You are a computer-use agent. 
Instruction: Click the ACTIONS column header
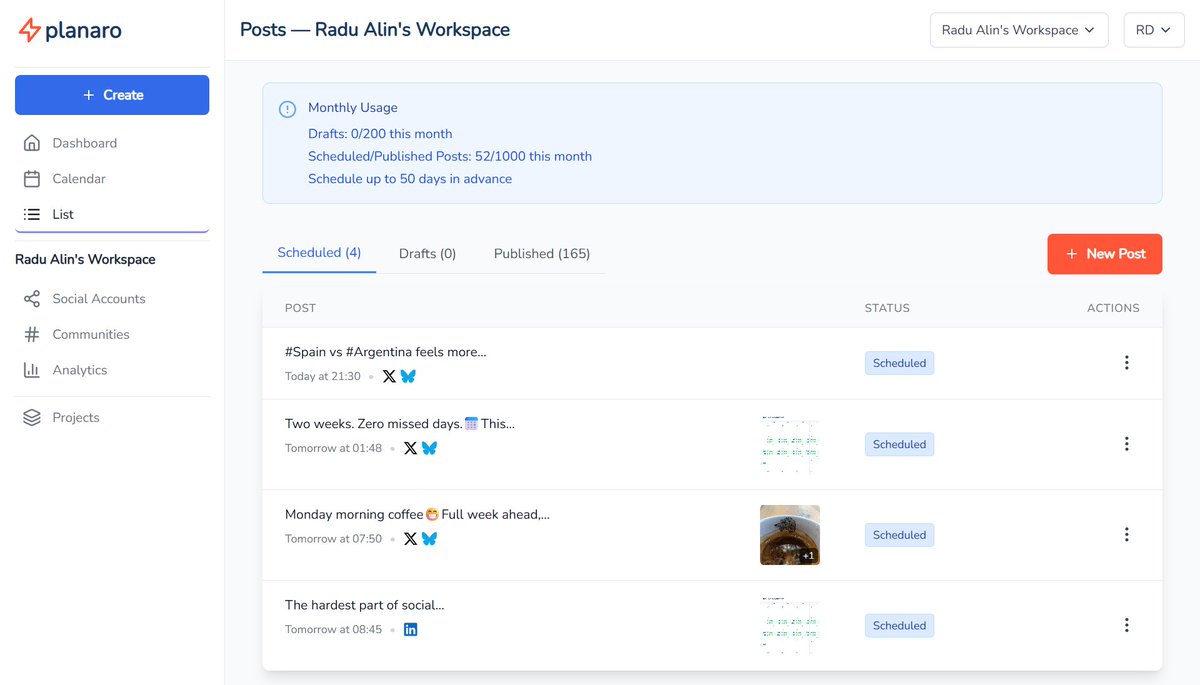(x=1113, y=308)
